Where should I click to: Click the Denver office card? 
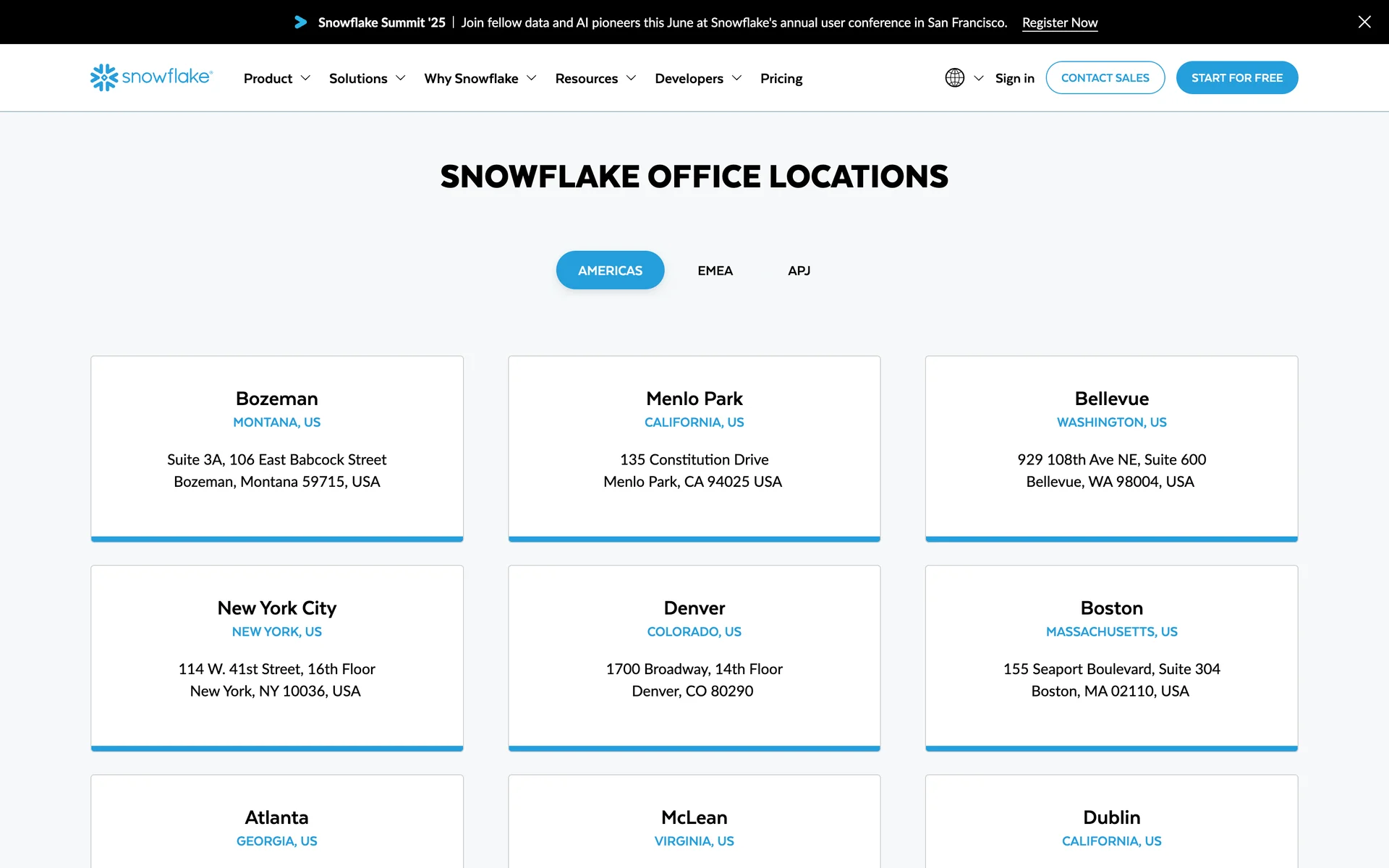[x=694, y=658]
